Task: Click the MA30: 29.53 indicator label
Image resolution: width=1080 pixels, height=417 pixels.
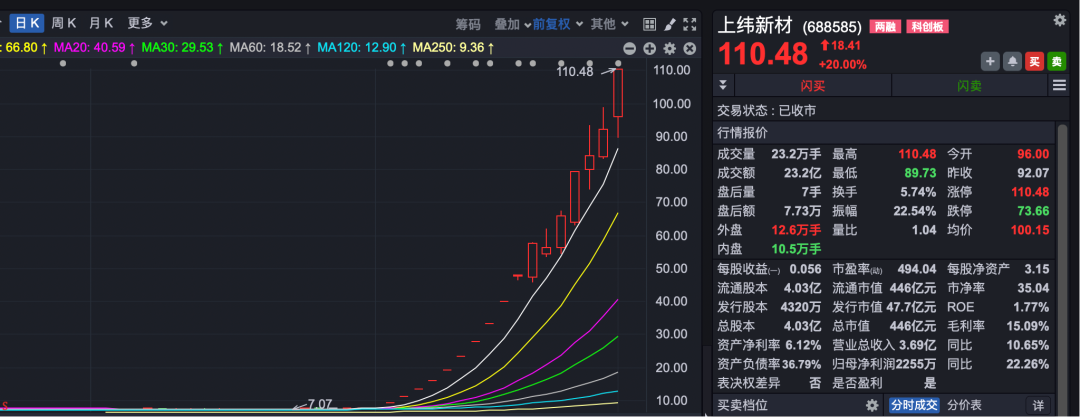Action: (183, 48)
